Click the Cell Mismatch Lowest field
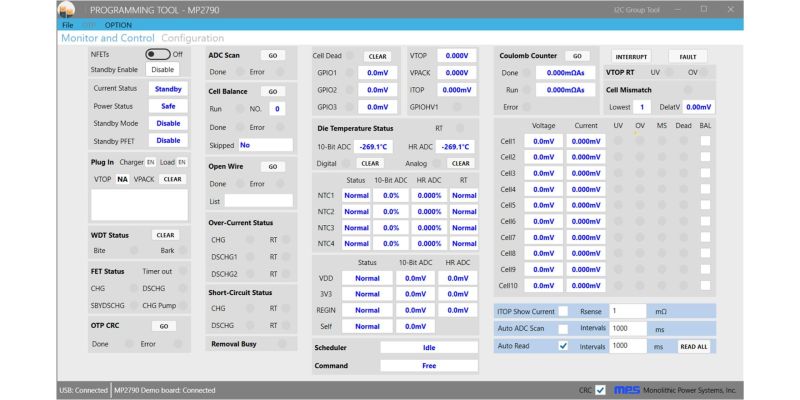Viewport: 800px width, 400px height. point(642,107)
